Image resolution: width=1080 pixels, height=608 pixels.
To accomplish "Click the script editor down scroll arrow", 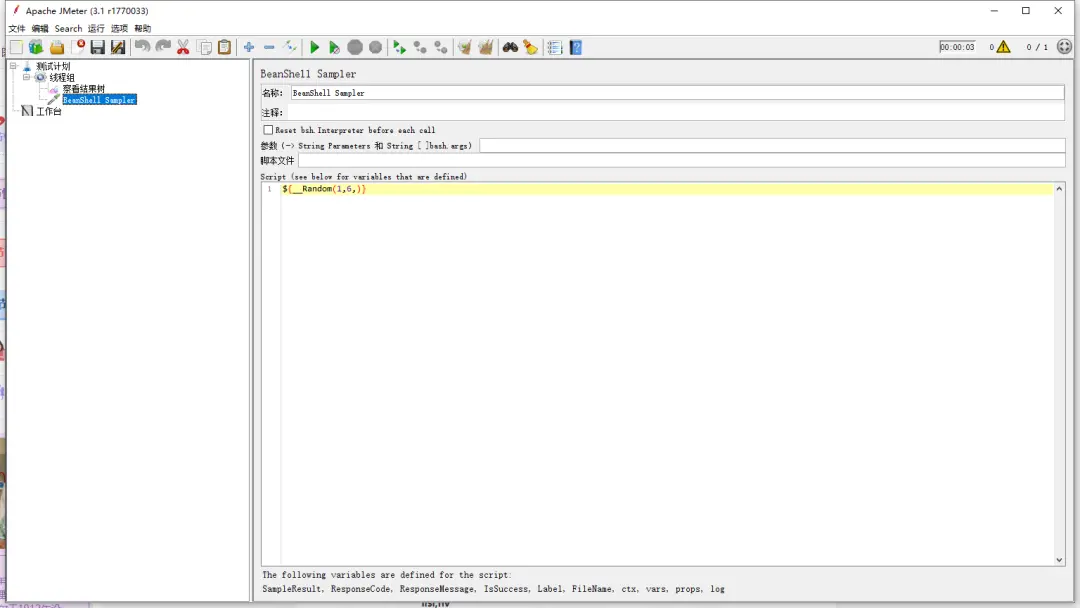I will 1059,560.
